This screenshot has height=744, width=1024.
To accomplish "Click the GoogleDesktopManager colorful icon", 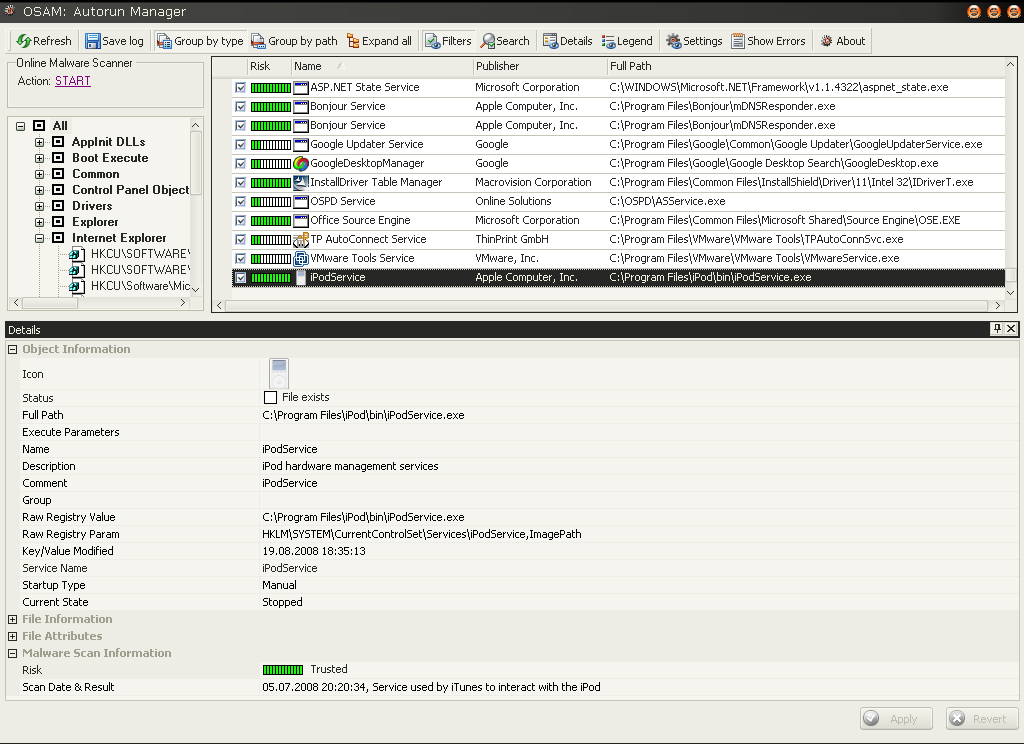I will click(300, 163).
